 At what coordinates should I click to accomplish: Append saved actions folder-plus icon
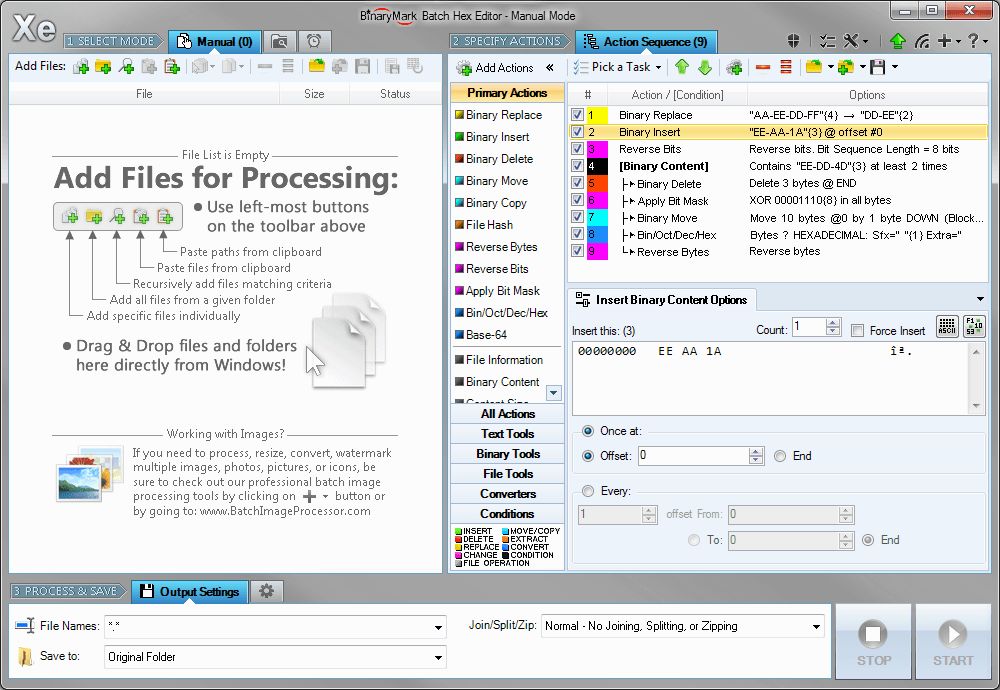[846, 66]
